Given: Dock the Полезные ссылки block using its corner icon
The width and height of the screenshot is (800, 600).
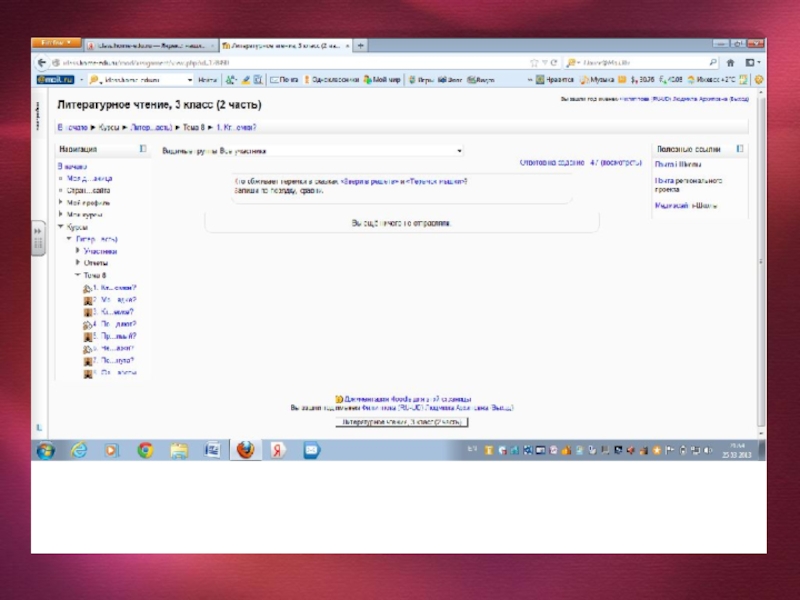Looking at the screenshot, I should (740, 148).
